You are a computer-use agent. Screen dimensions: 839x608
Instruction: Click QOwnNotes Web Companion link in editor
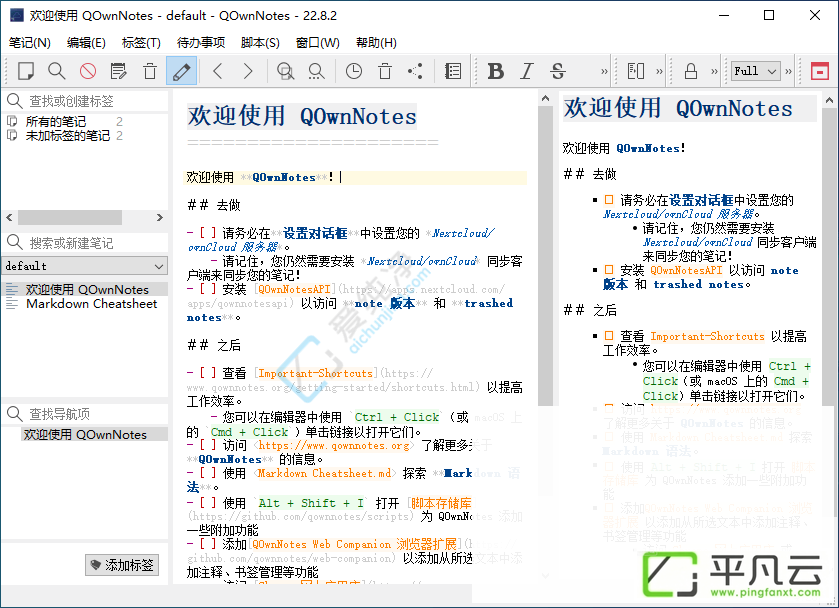[x=354, y=544]
